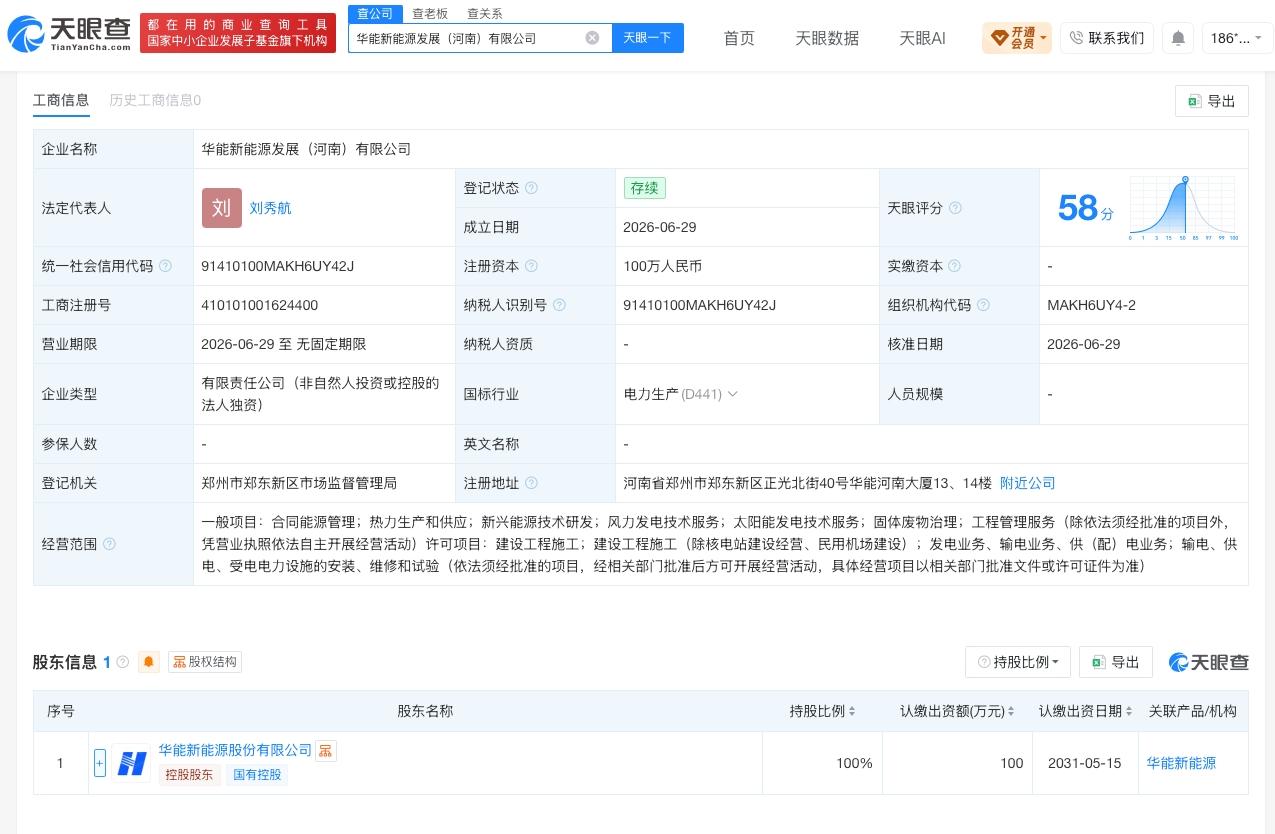Viewport: 1275px width, 834px height.
Task: Click 天眼一下 search button
Action: pos(647,38)
